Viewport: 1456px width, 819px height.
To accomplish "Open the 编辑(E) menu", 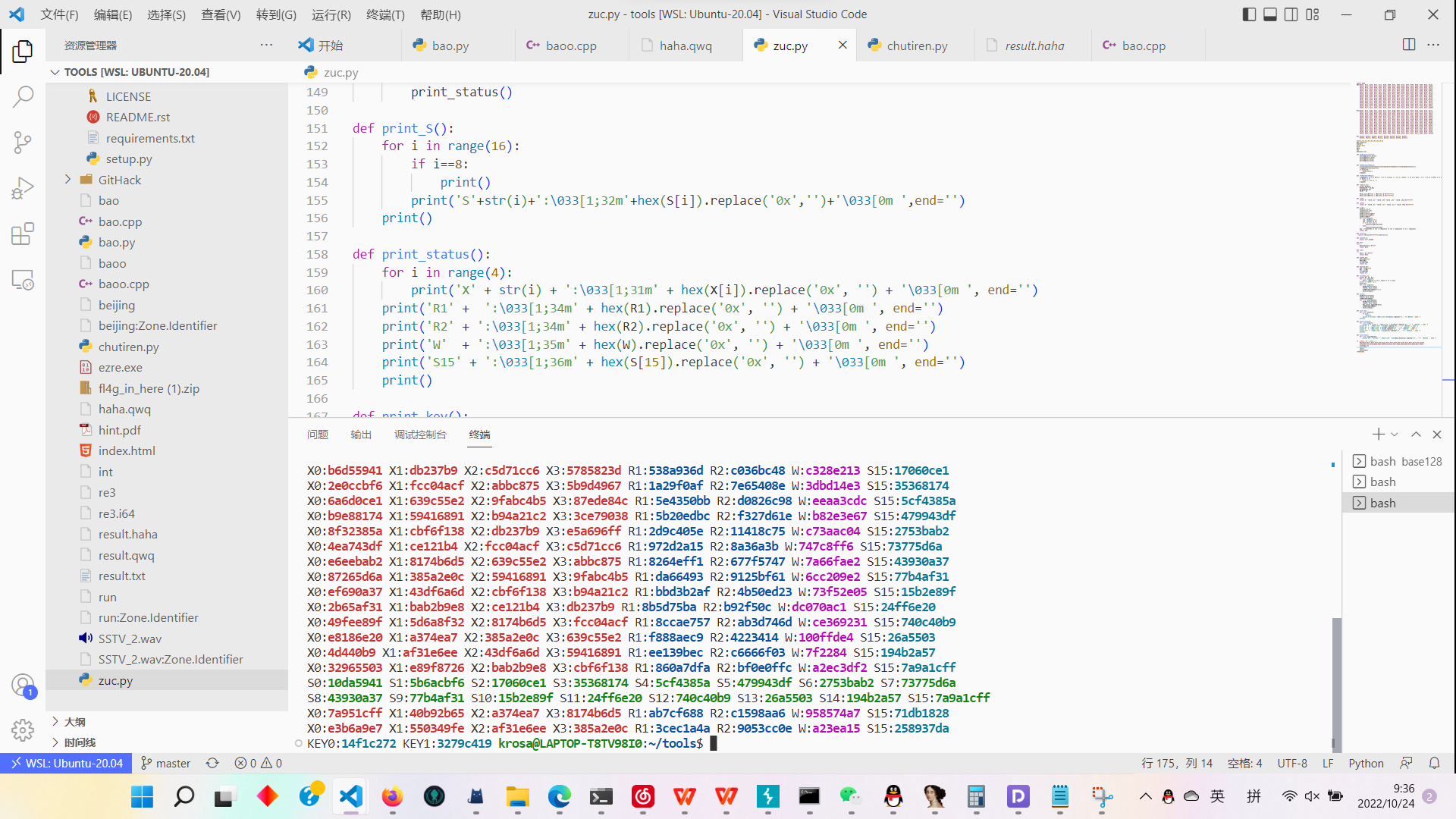I will [113, 14].
